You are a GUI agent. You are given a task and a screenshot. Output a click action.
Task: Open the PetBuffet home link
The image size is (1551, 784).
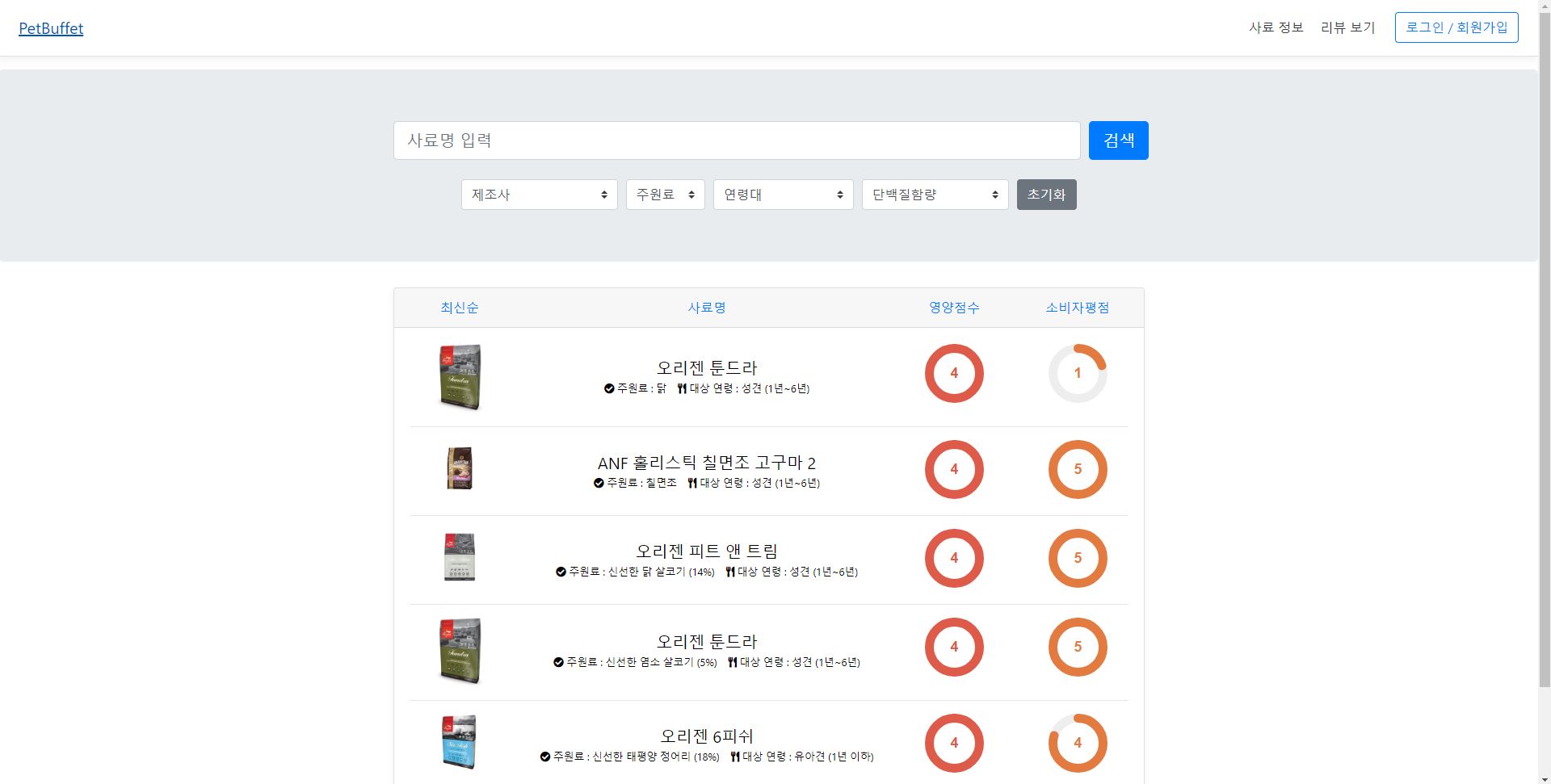point(51,28)
